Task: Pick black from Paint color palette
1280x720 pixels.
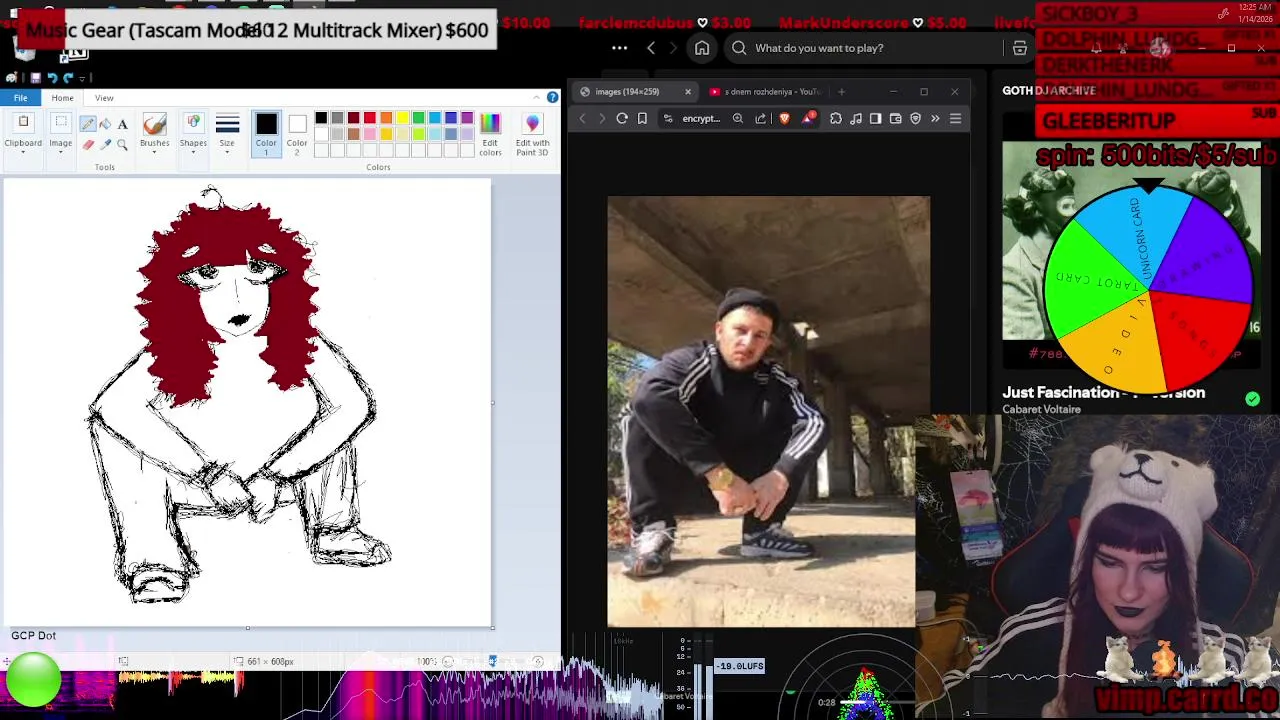Action: 321,118
